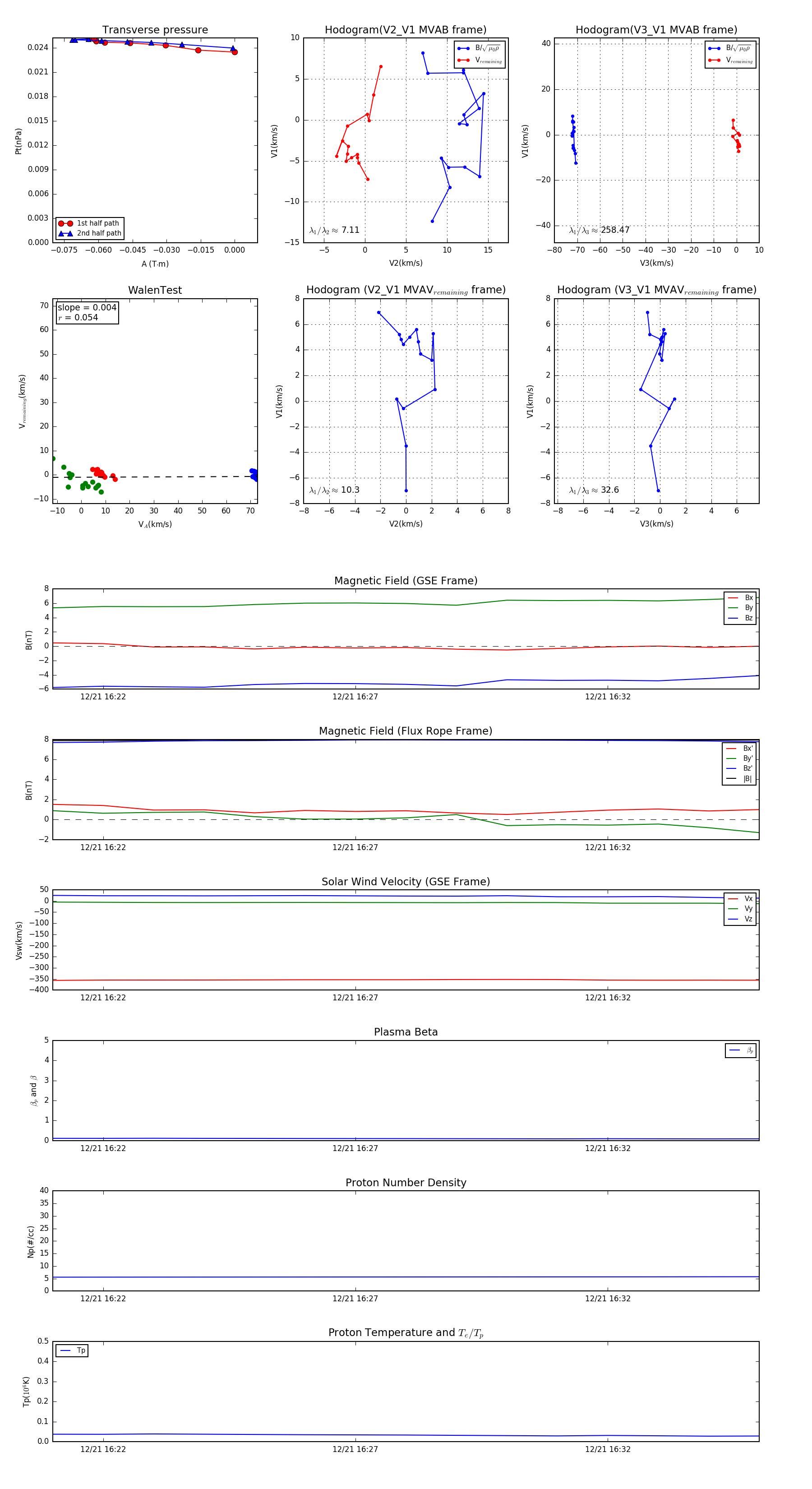812x1489 pixels.
Task: Select the Bx' legend entry
Action: coord(740,749)
